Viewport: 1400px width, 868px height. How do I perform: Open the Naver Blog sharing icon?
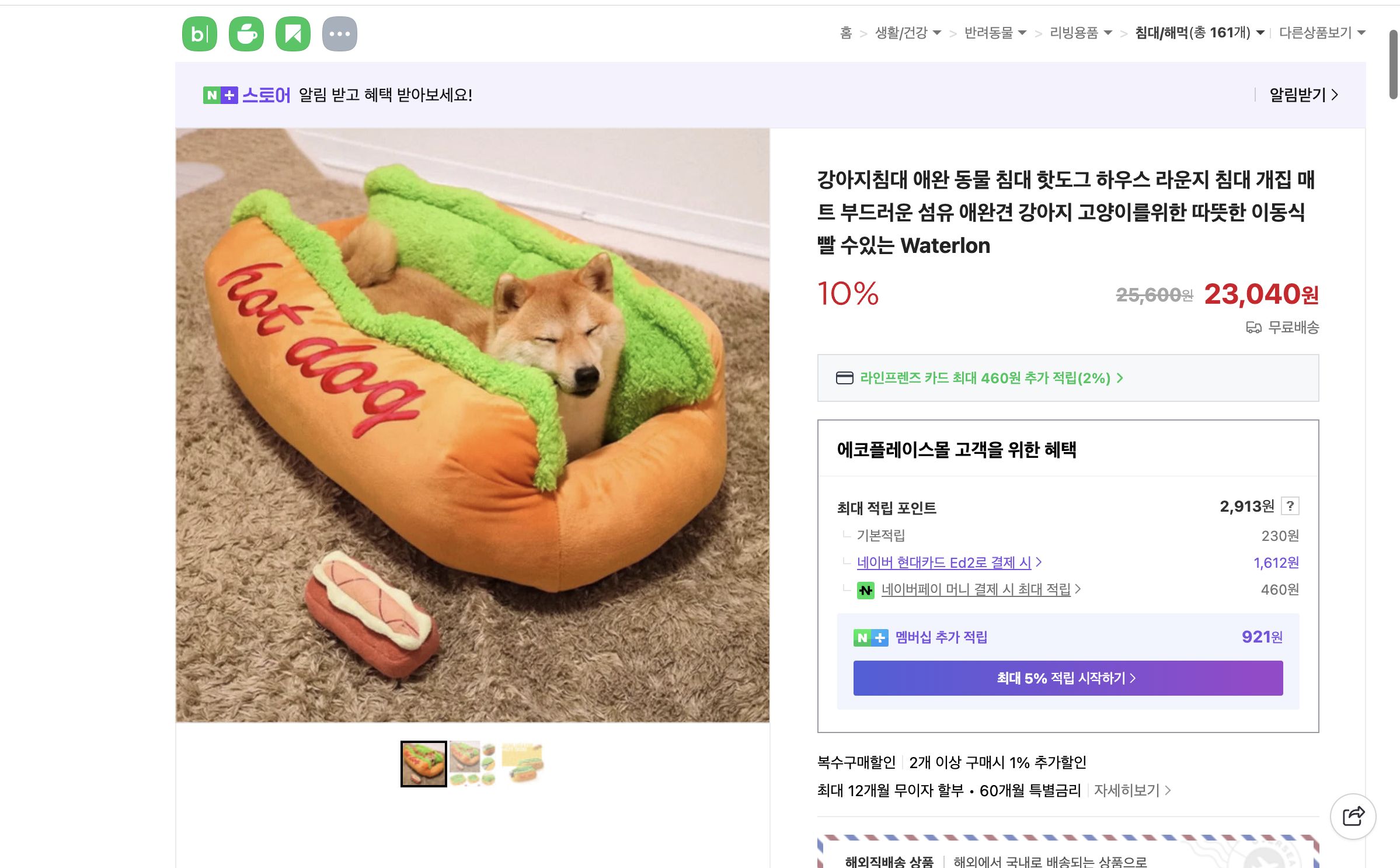[198, 33]
